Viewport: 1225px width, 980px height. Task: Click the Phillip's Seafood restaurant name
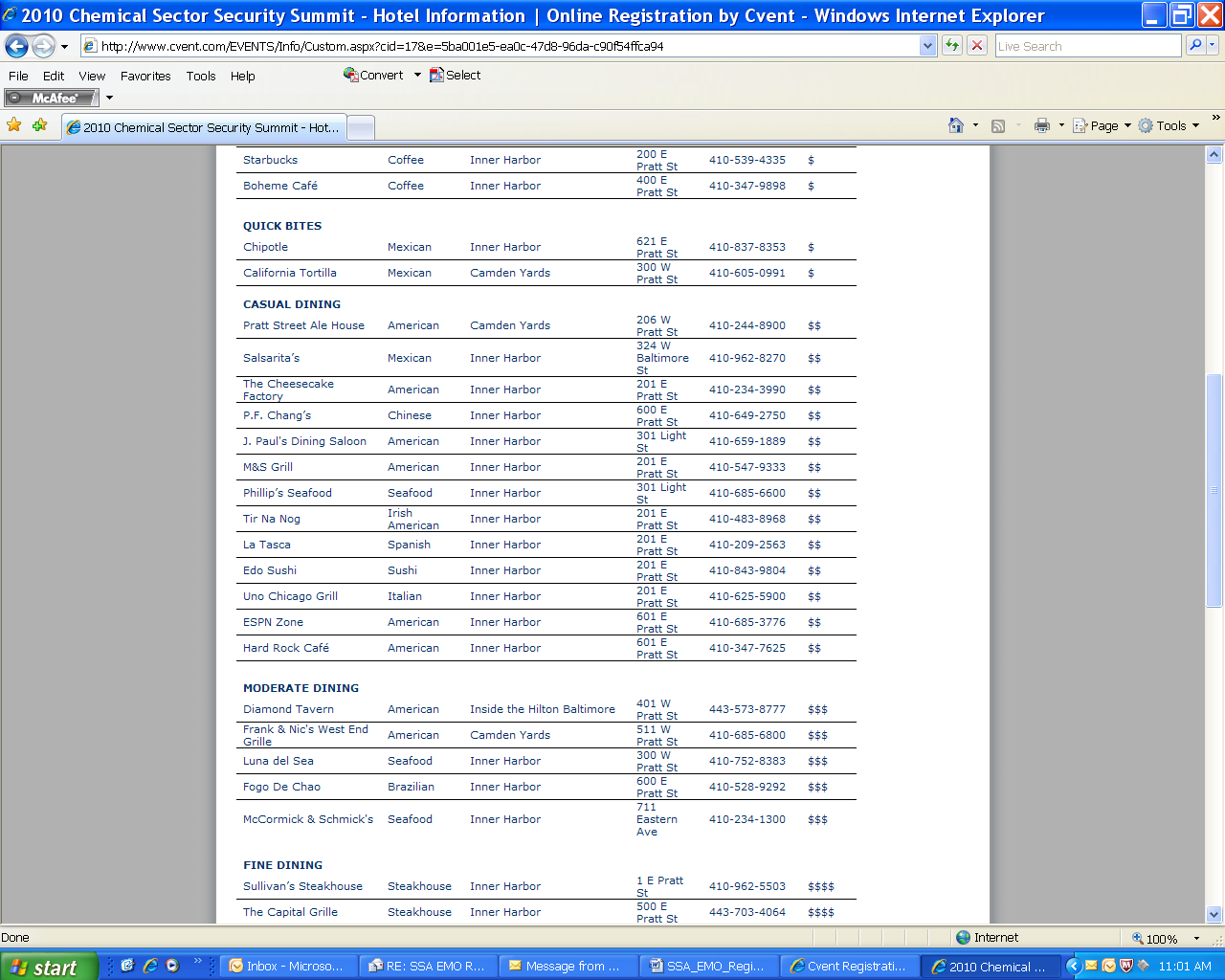[x=287, y=493]
